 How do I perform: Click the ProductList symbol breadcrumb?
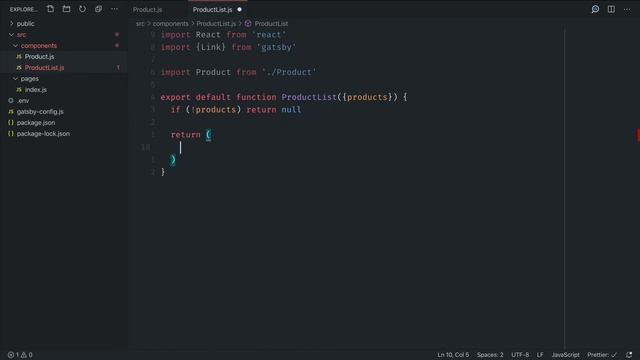(x=271, y=24)
